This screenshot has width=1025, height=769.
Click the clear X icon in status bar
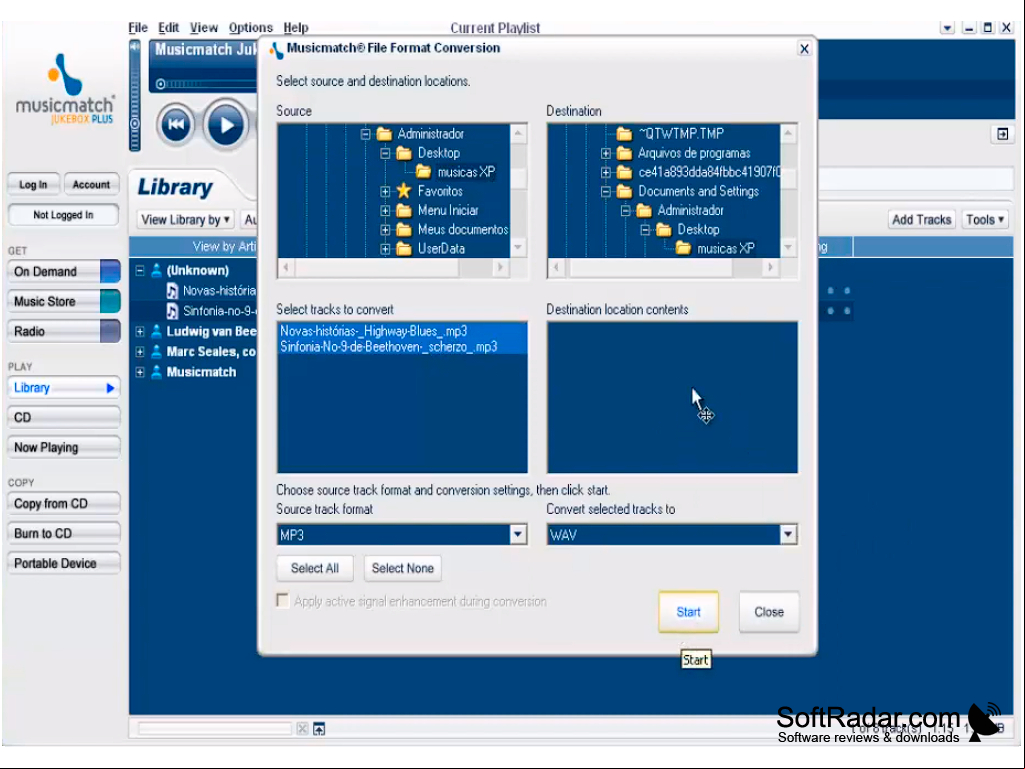[302, 728]
